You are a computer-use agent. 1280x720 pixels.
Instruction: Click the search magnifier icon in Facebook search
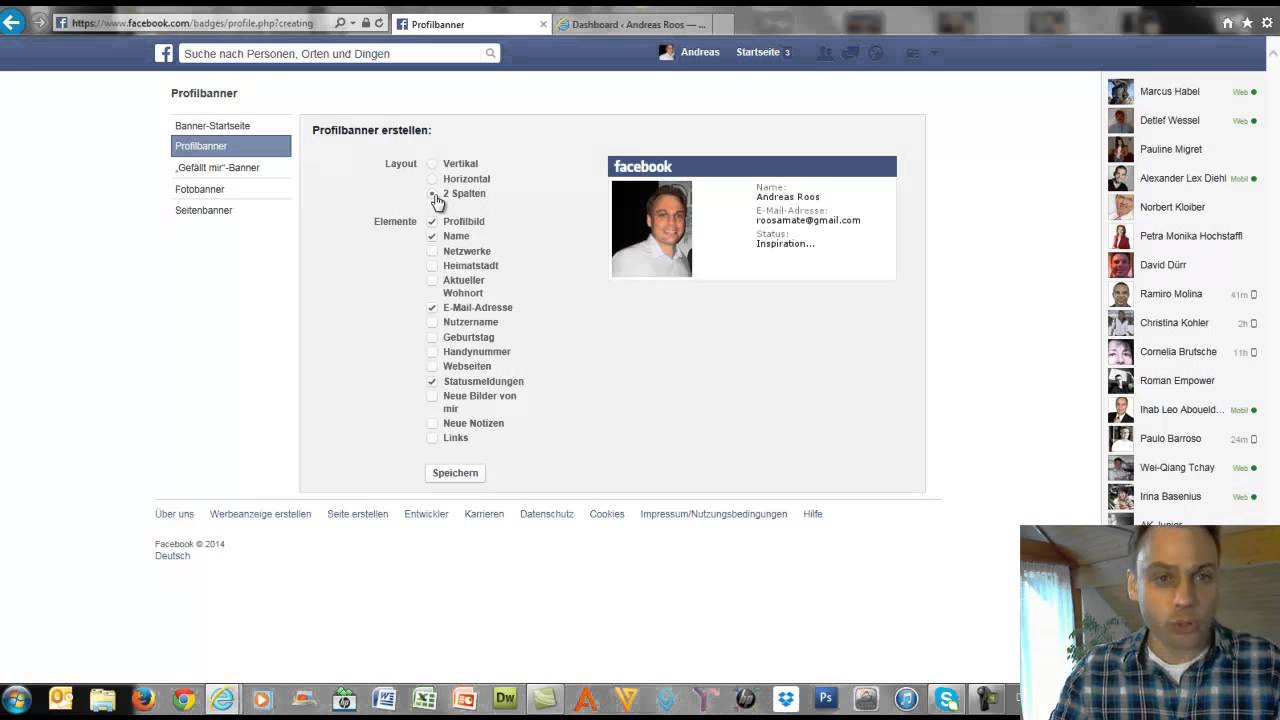[x=490, y=53]
